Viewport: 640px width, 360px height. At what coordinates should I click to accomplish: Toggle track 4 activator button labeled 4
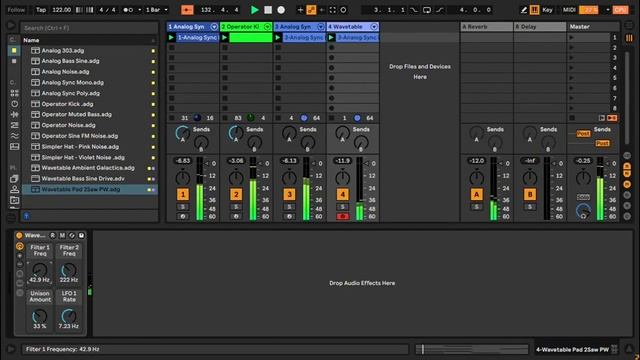click(x=342, y=194)
